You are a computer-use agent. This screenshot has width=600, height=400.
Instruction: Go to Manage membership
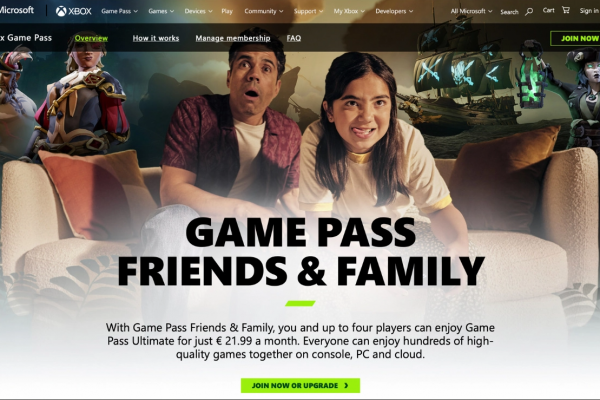pos(233,38)
